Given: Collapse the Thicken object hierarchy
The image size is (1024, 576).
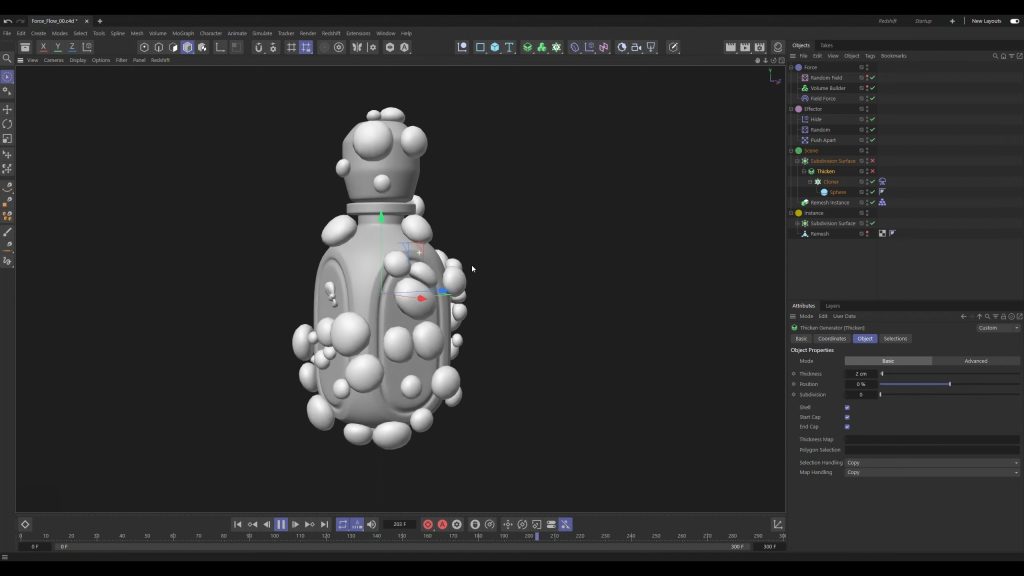Looking at the screenshot, I should (804, 171).
